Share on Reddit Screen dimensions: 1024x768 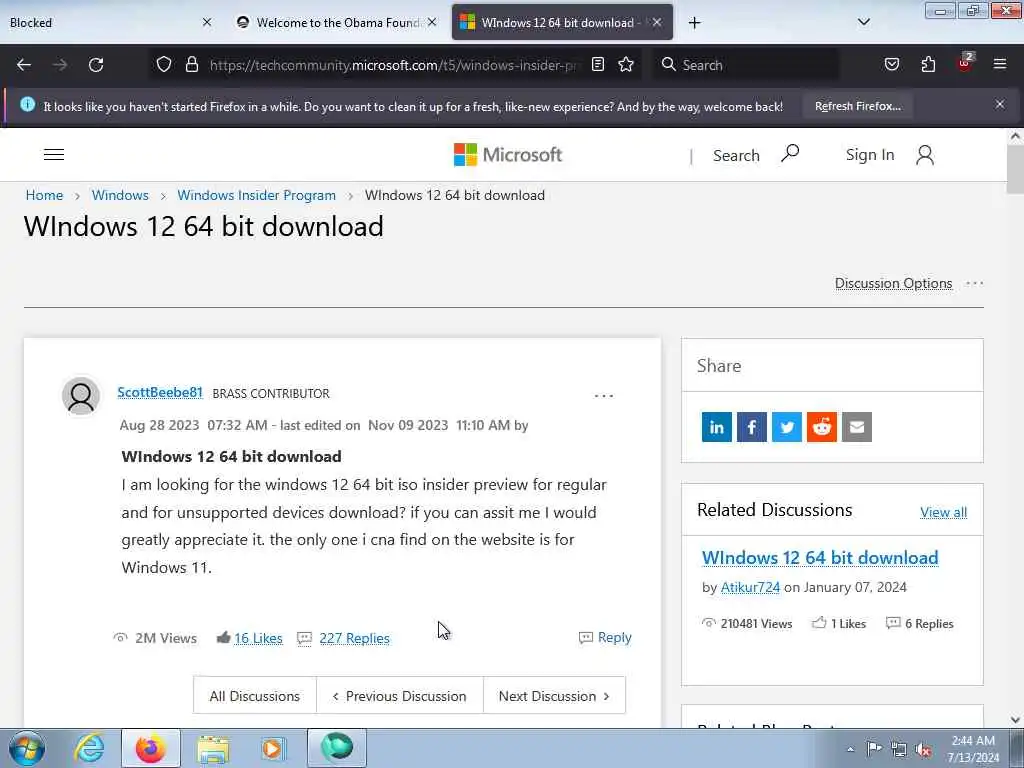coord(822,427)
